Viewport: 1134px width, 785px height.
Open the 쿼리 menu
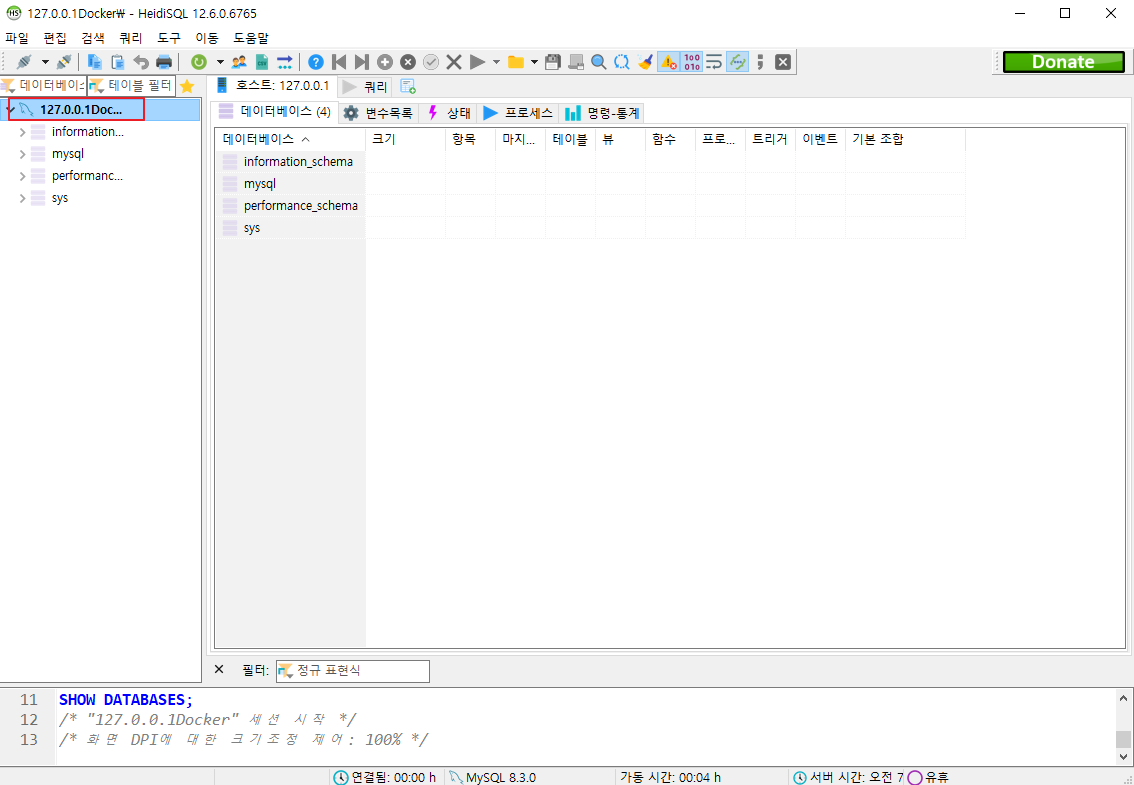[x=131, y=38]
